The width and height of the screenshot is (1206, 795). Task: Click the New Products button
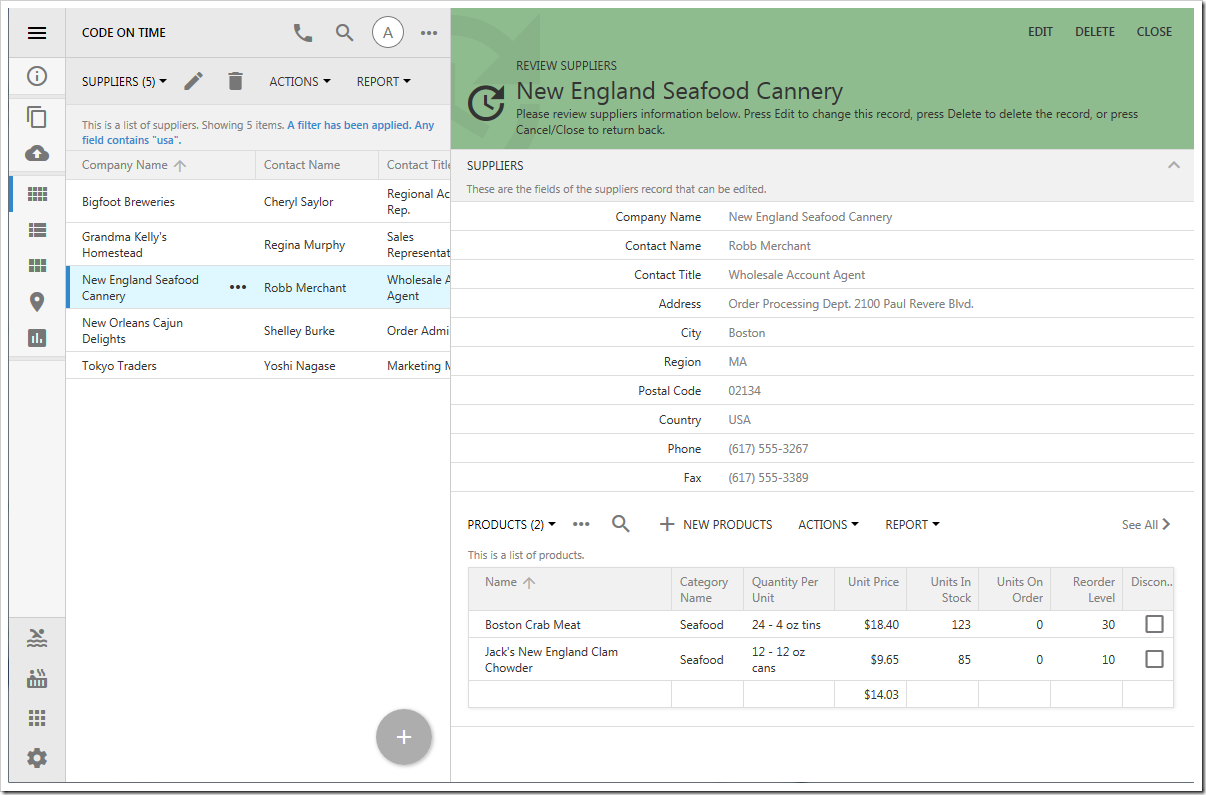(x=716, y=524)
